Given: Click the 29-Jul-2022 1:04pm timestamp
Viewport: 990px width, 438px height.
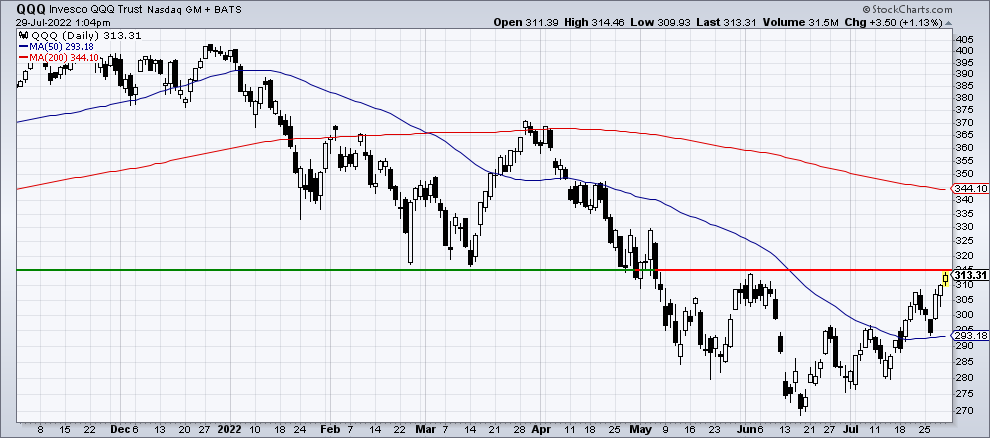Looking at the screenshot, I should 62,21.
